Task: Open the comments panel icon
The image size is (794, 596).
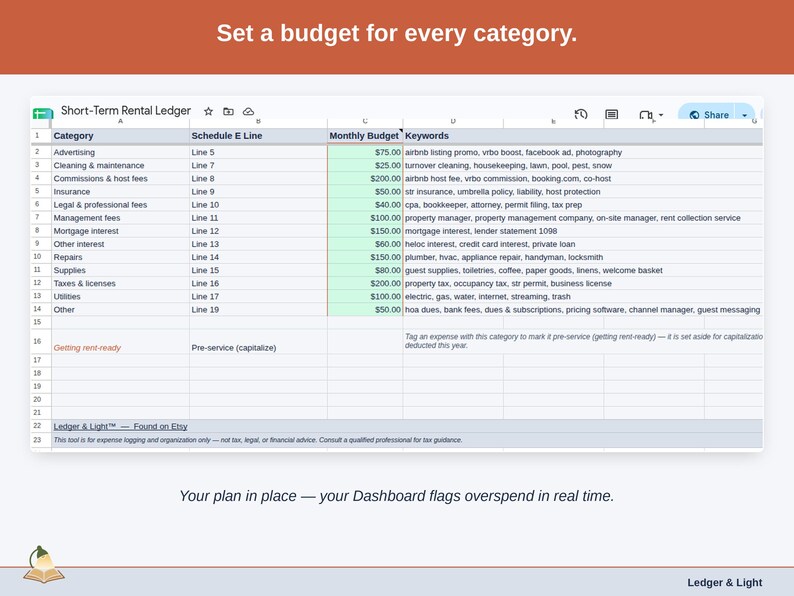Action: tap(612, 114)
